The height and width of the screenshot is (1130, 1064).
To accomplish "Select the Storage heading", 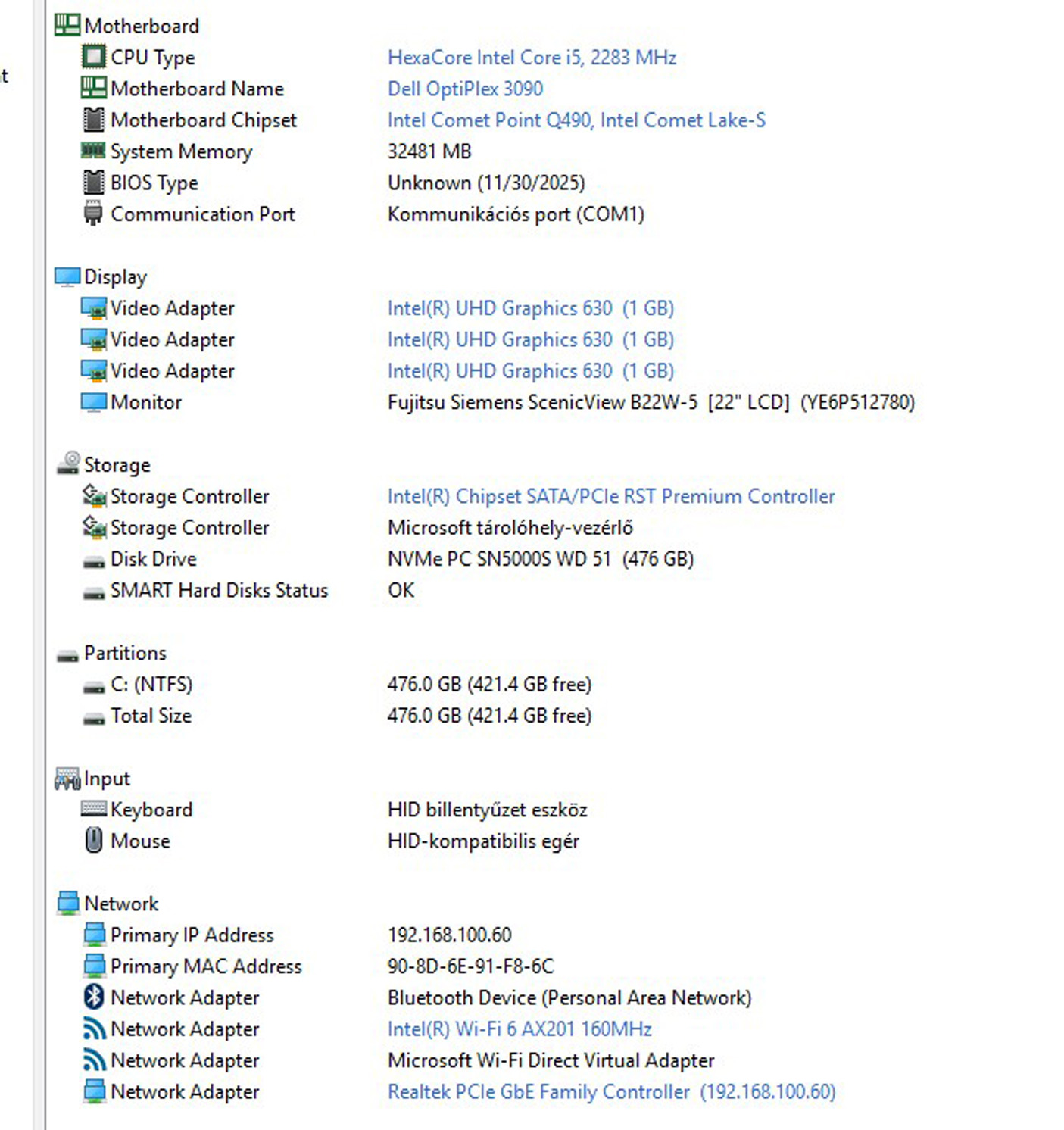I will click(117, 465).
